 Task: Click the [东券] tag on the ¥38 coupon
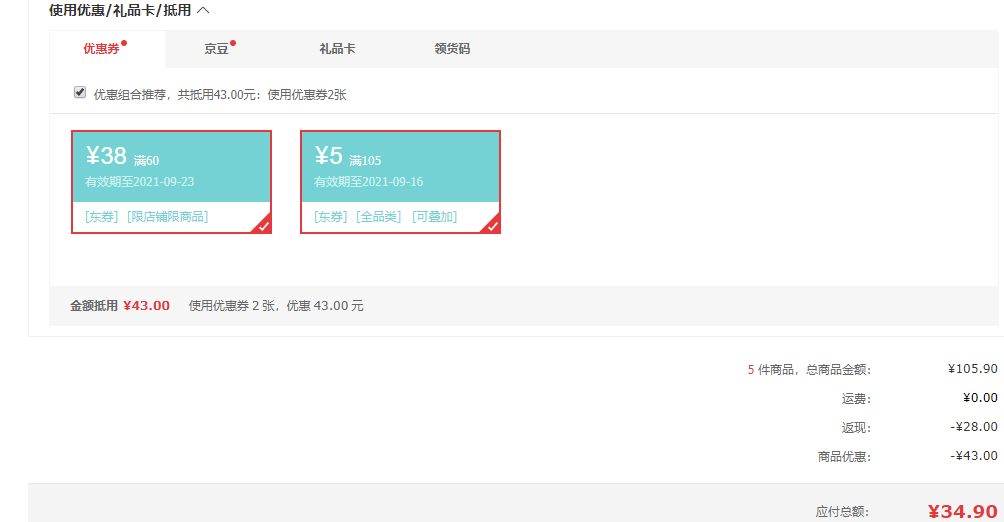pos(102,217)
